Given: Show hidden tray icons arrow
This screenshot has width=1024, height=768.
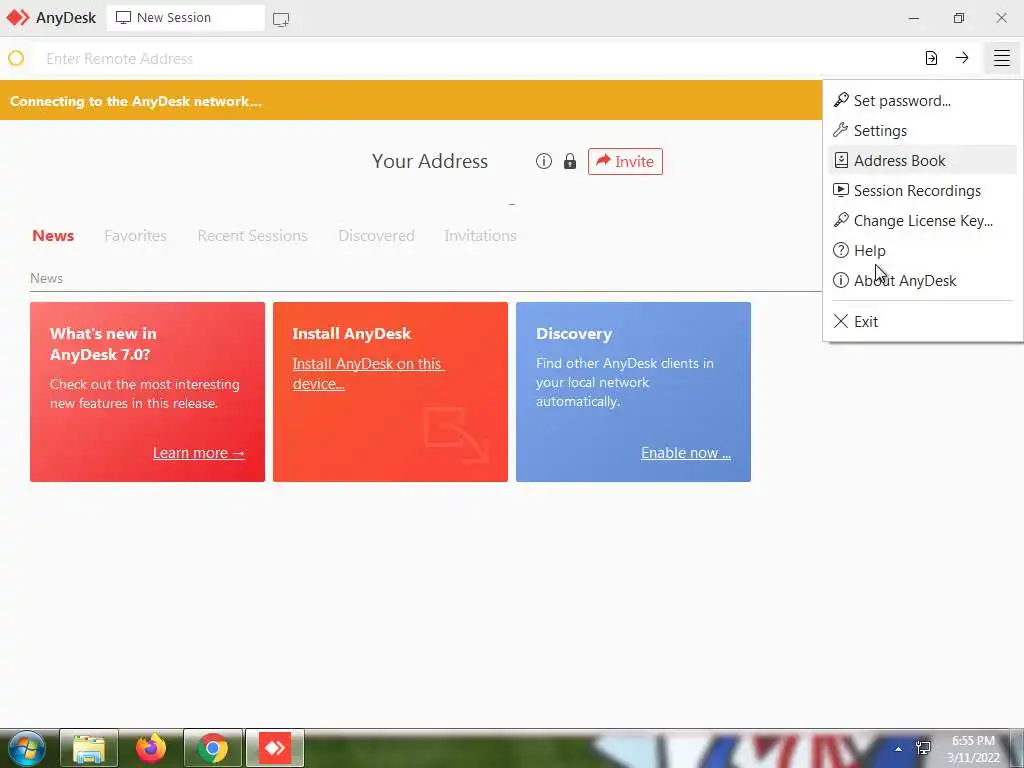Looking at the screenshot, I should click(x=899, y=749).
